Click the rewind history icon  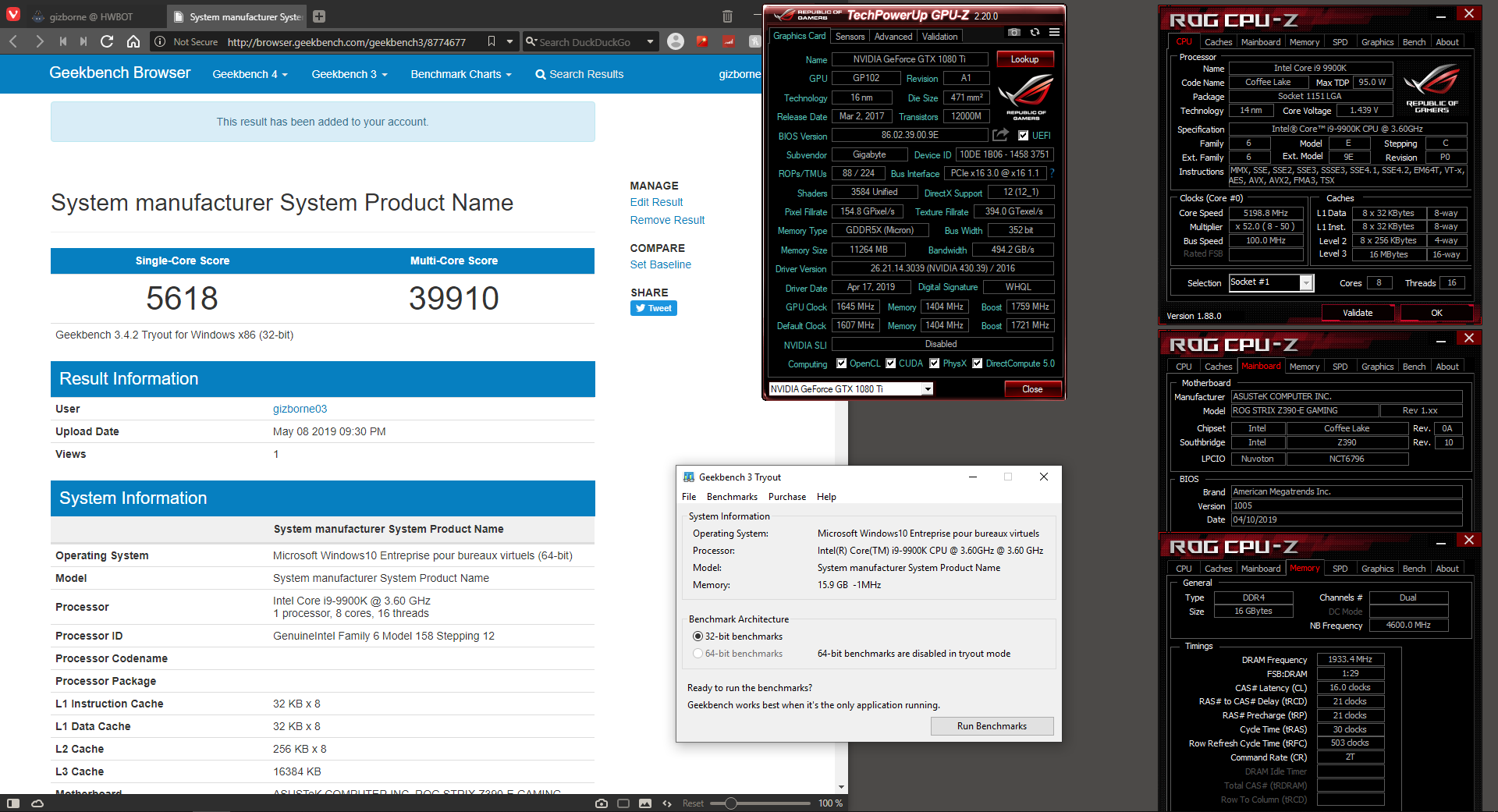[62, 41]
